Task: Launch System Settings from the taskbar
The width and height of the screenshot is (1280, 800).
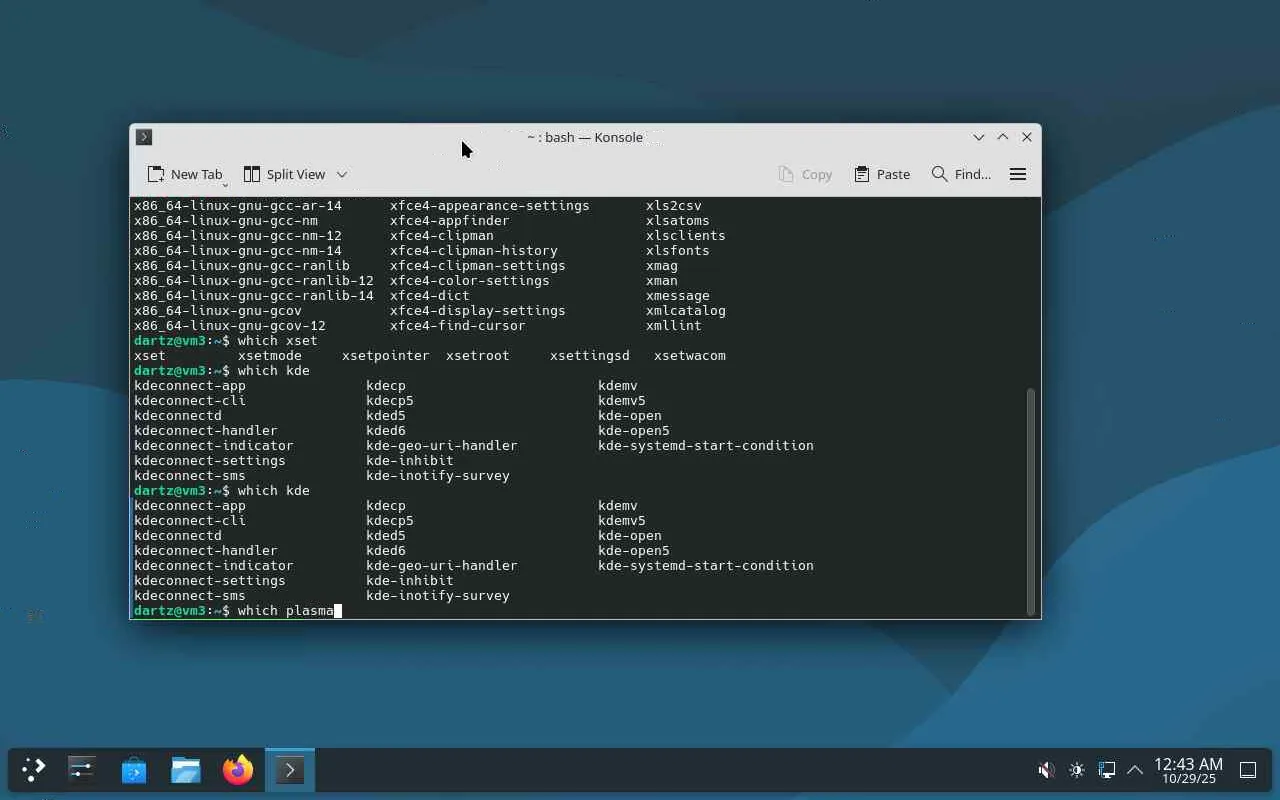Action: click(x=82, y=769)
